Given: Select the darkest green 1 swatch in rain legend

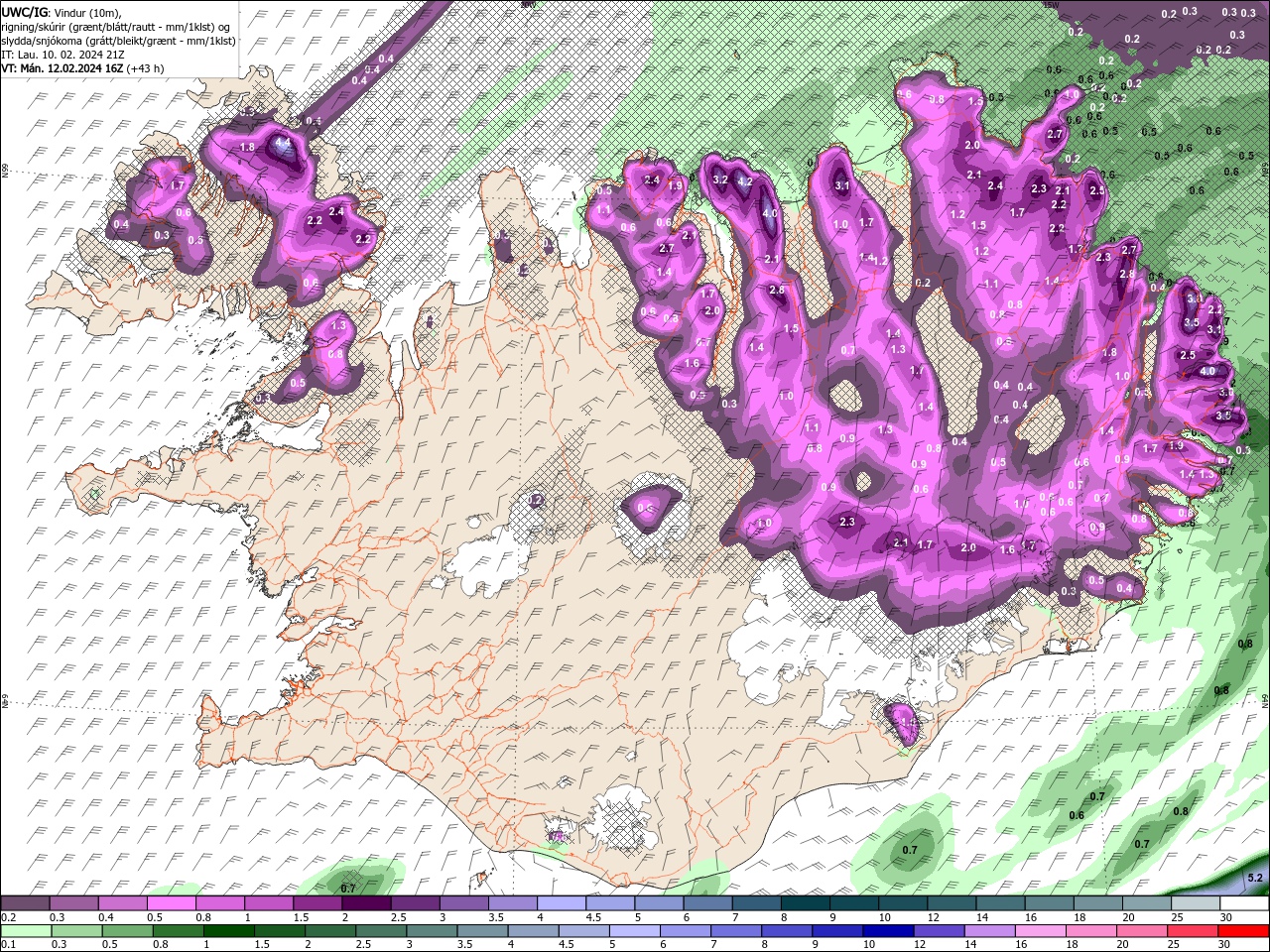Looking at the screenshot, I should coord(229,931).
